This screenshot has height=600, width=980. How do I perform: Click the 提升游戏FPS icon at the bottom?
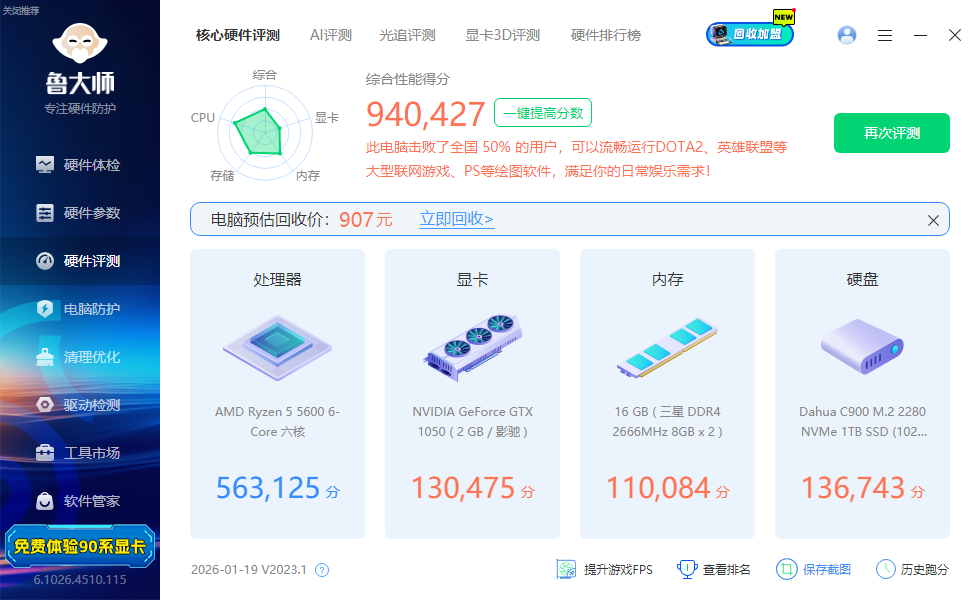[x=568, y=568]
